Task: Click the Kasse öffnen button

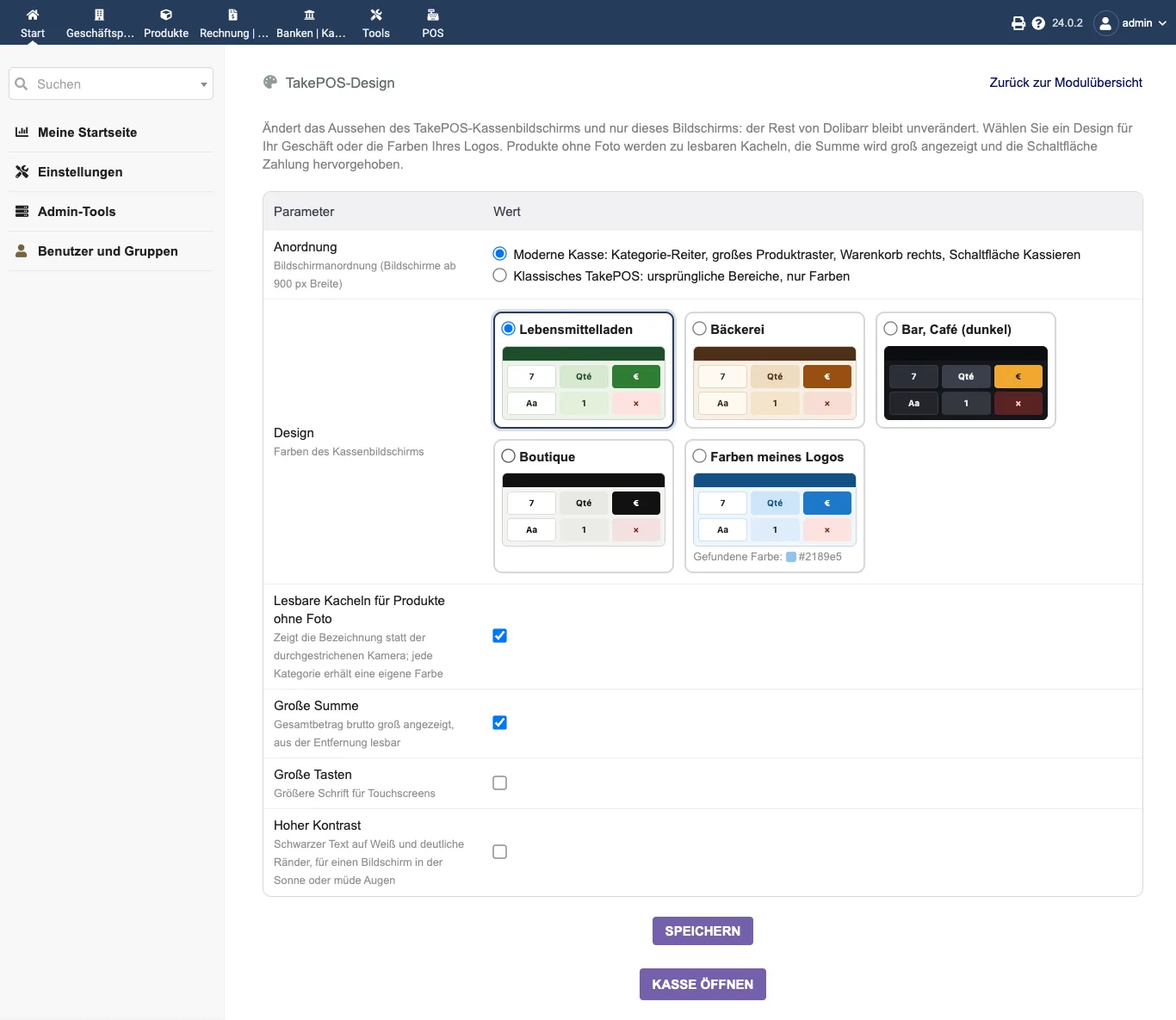Action: point(703,984)
